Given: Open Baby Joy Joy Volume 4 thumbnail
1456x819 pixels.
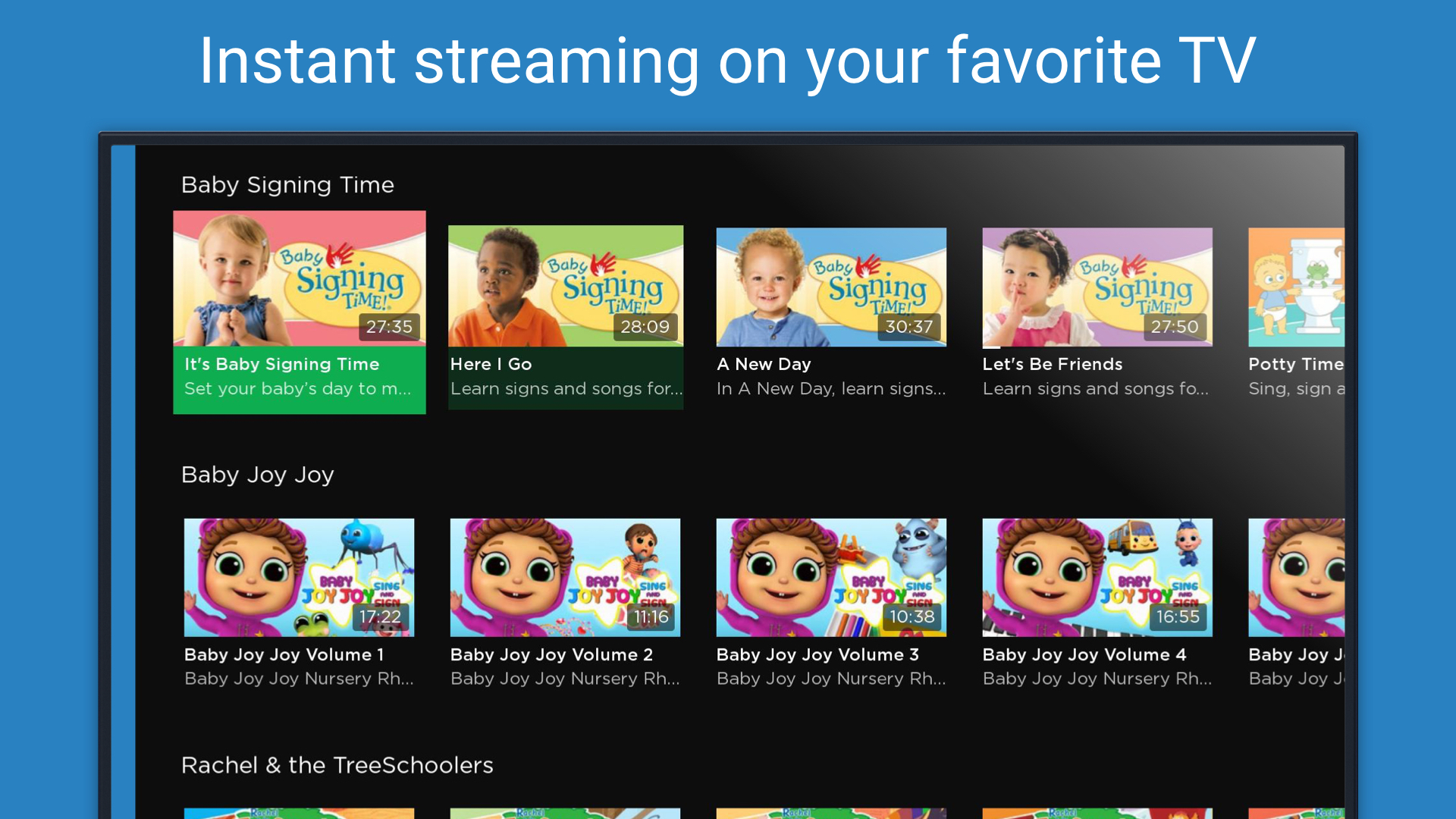Looking at the screenshot, I should click(x=1097, y=577).
